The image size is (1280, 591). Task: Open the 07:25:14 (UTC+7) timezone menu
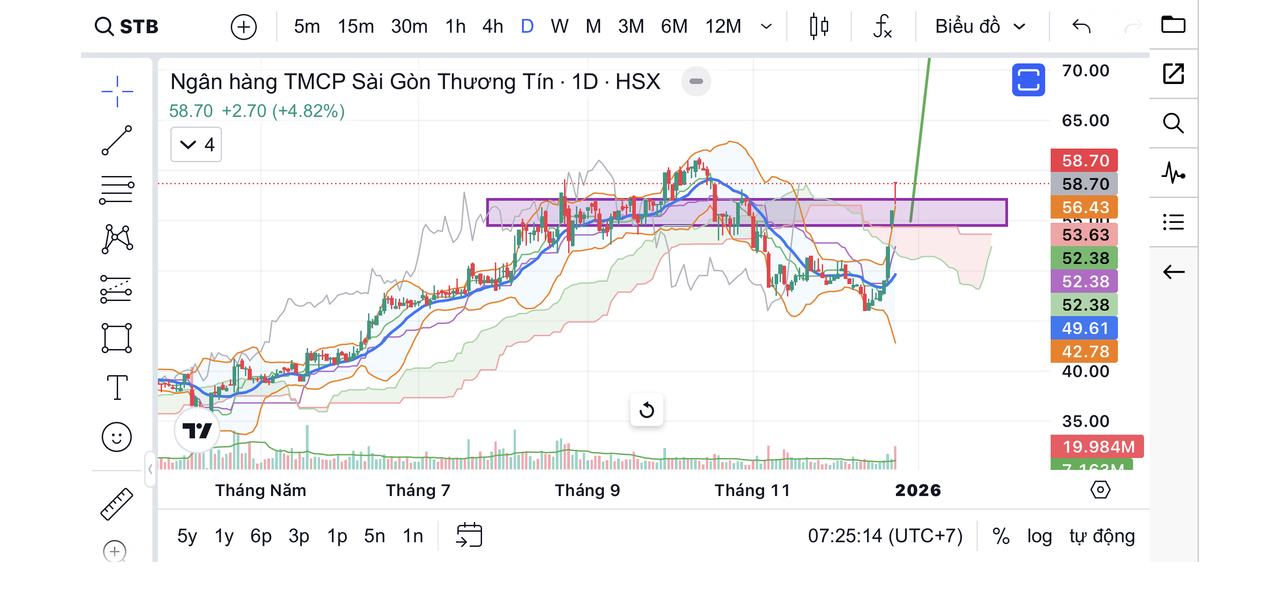coord(885,536)
